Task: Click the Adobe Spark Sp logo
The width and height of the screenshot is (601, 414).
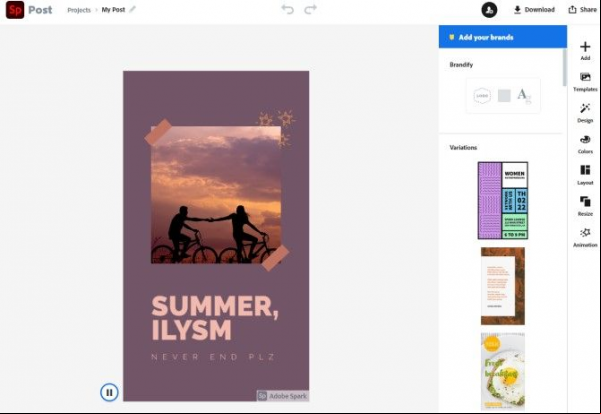Action: 15,10
